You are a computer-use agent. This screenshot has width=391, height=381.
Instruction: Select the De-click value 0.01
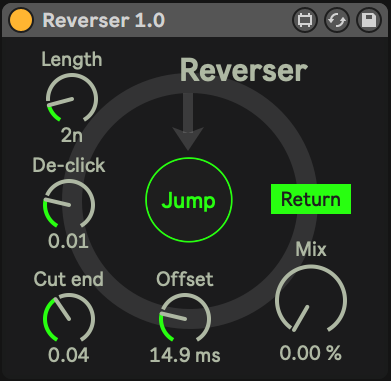point(68,241)
